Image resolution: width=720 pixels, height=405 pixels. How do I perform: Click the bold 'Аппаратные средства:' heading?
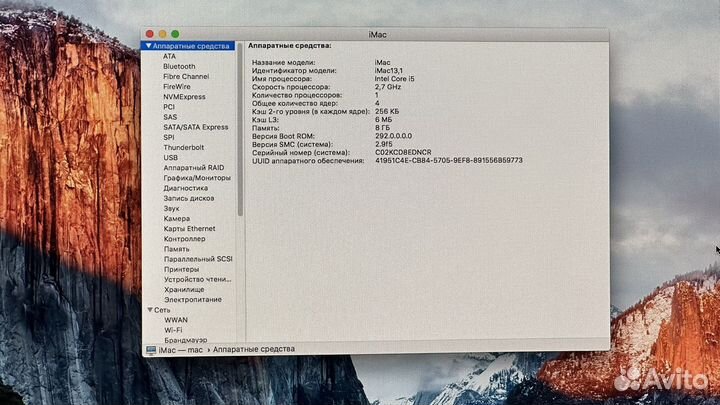[x=290, y=45]
